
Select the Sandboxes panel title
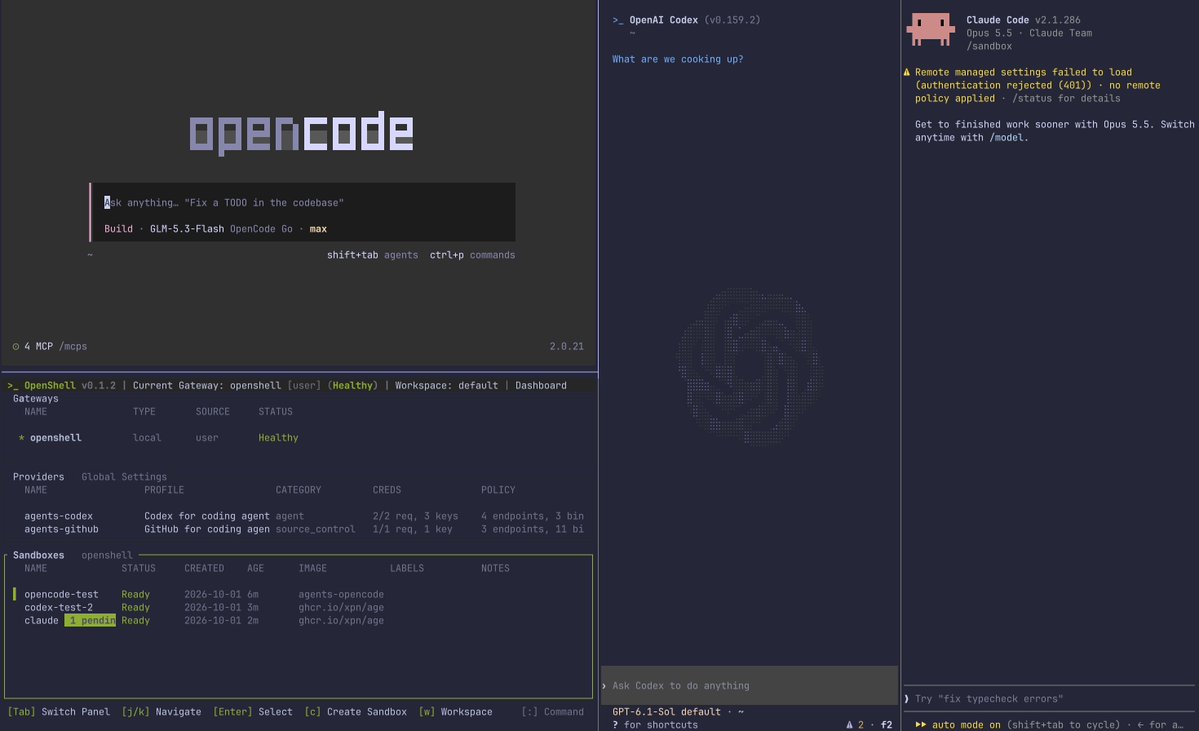[38, 555]
